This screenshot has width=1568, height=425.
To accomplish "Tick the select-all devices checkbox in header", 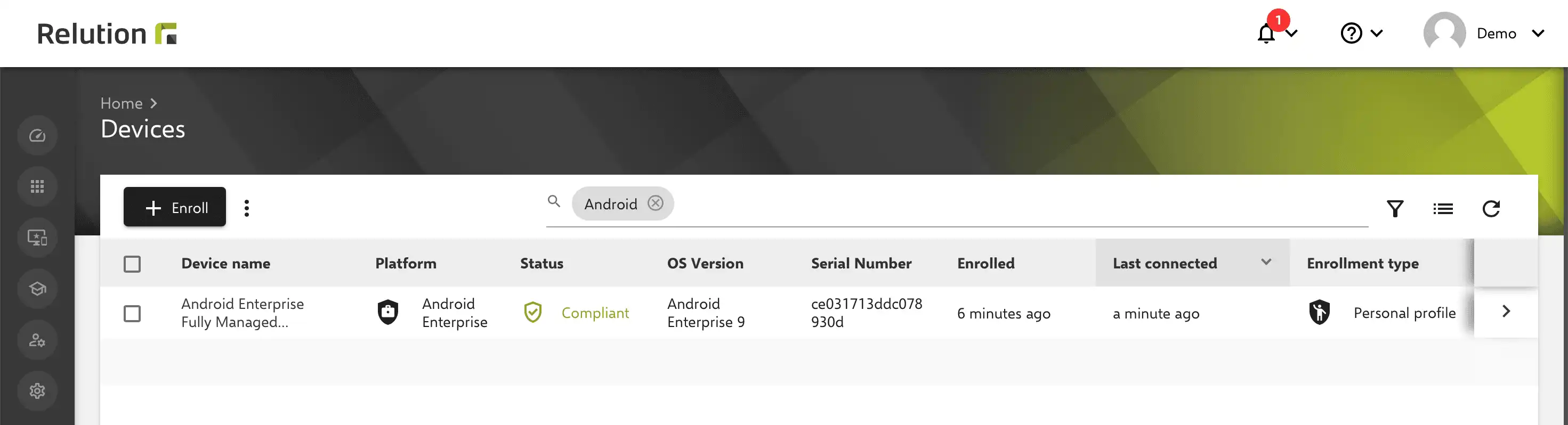I will tap(132, 264).
